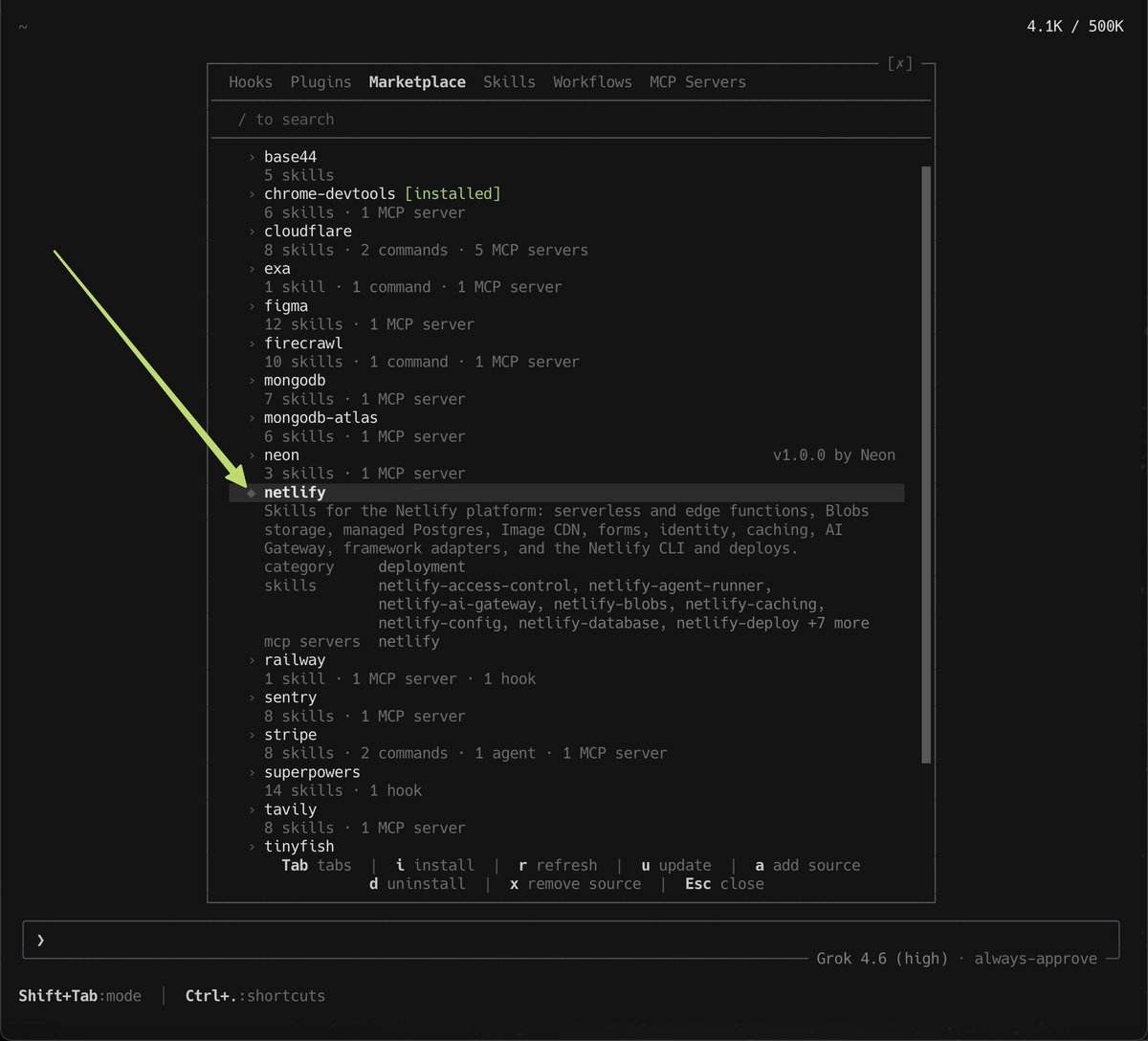
Task: Expand the mongodb-atlas entry chevron
Action: pos(252,418)
